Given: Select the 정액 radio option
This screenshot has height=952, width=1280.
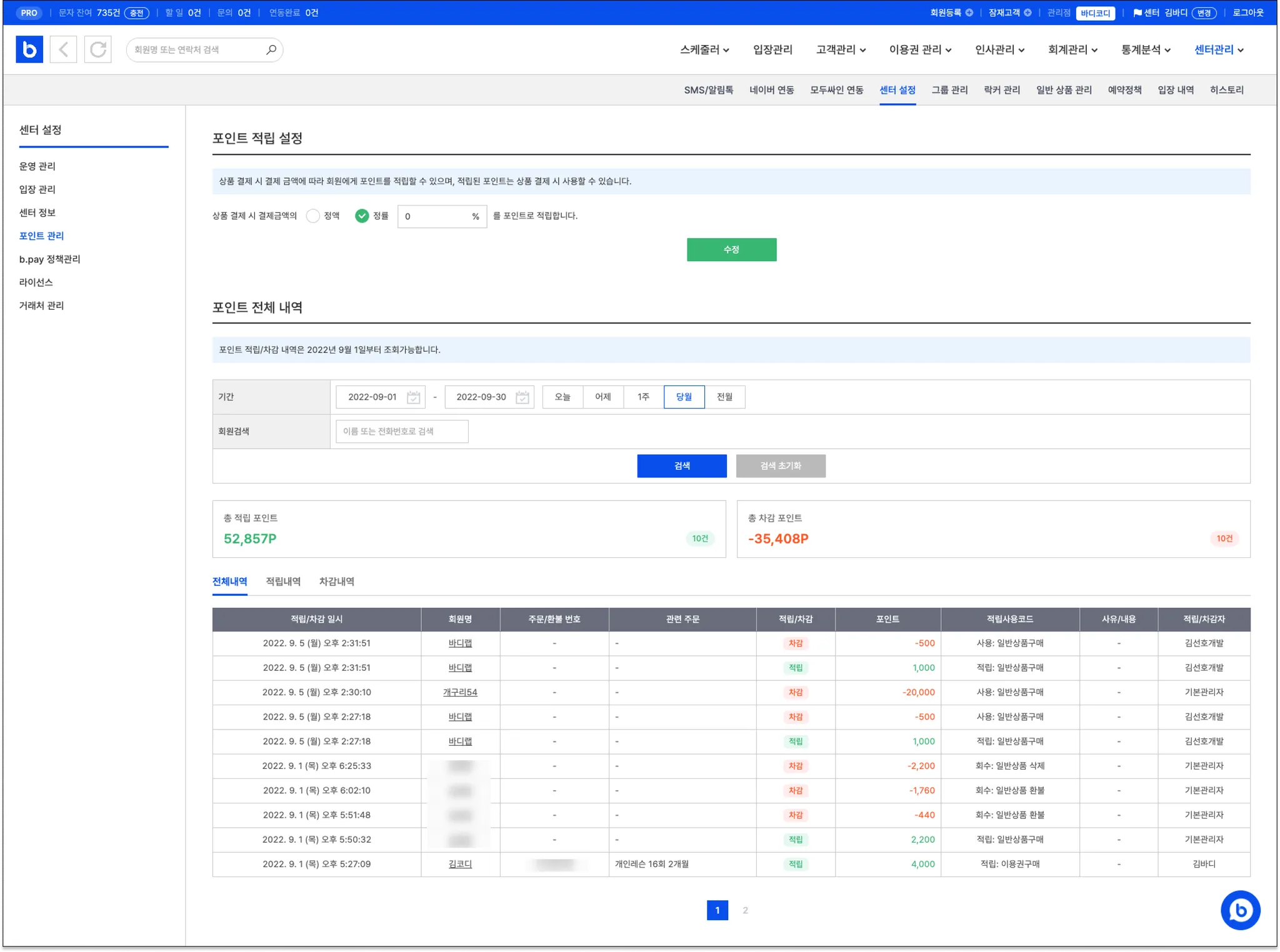Looking at the screenshot, I should pyautogui.click(x=313, y=216).
